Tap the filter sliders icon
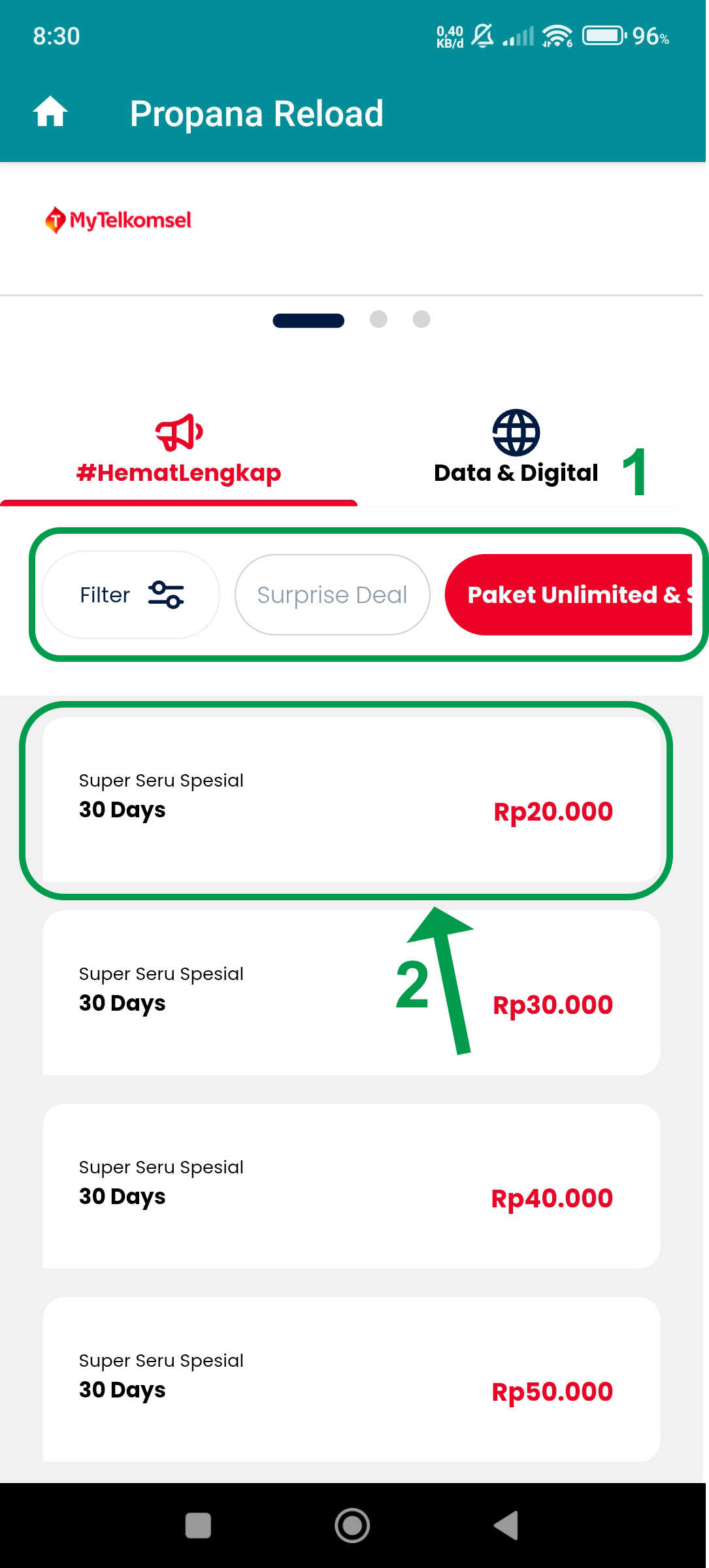709x1568 pixels. pos(166,595)
